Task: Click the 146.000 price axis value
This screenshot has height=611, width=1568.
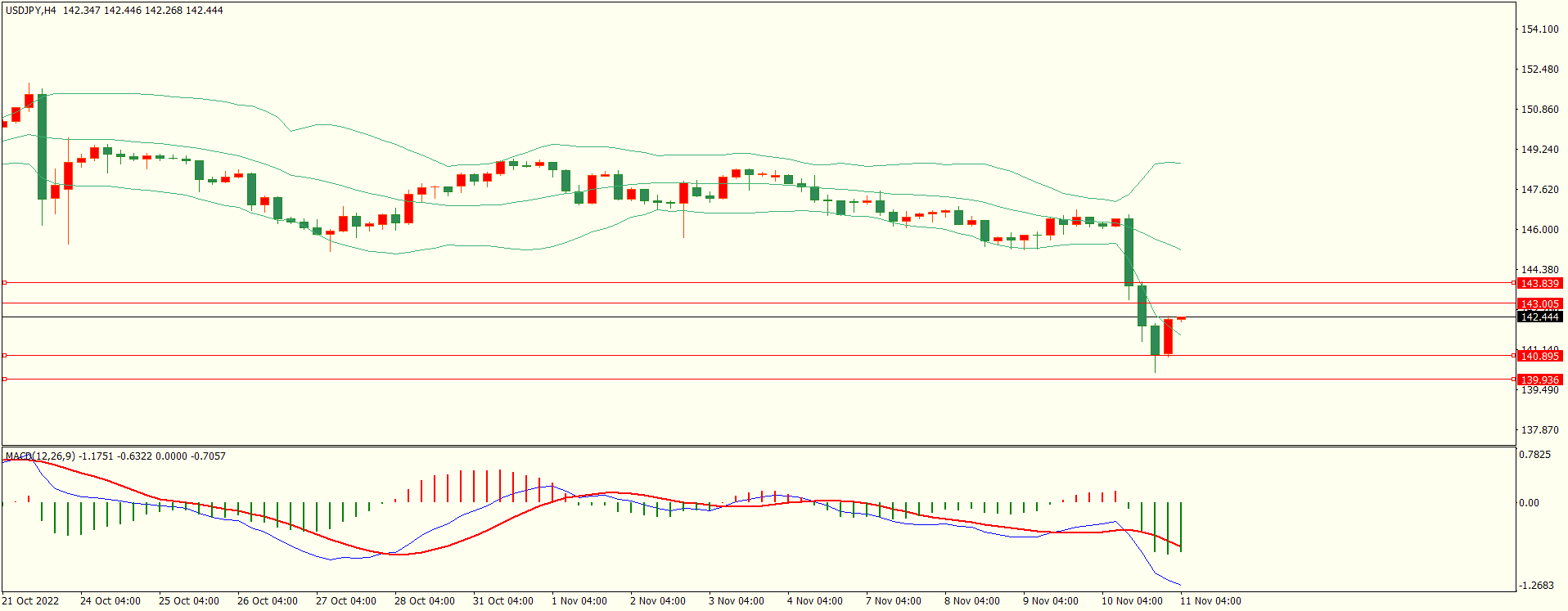Action: tap(1539, 230)
